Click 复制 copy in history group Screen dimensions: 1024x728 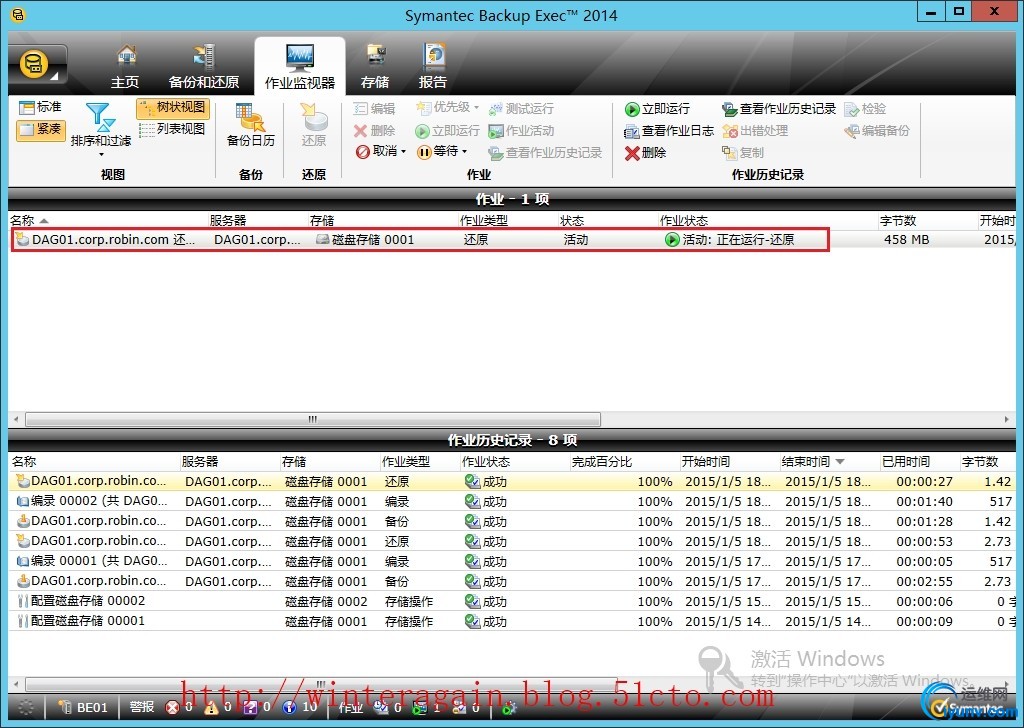(x=743, y=153)
